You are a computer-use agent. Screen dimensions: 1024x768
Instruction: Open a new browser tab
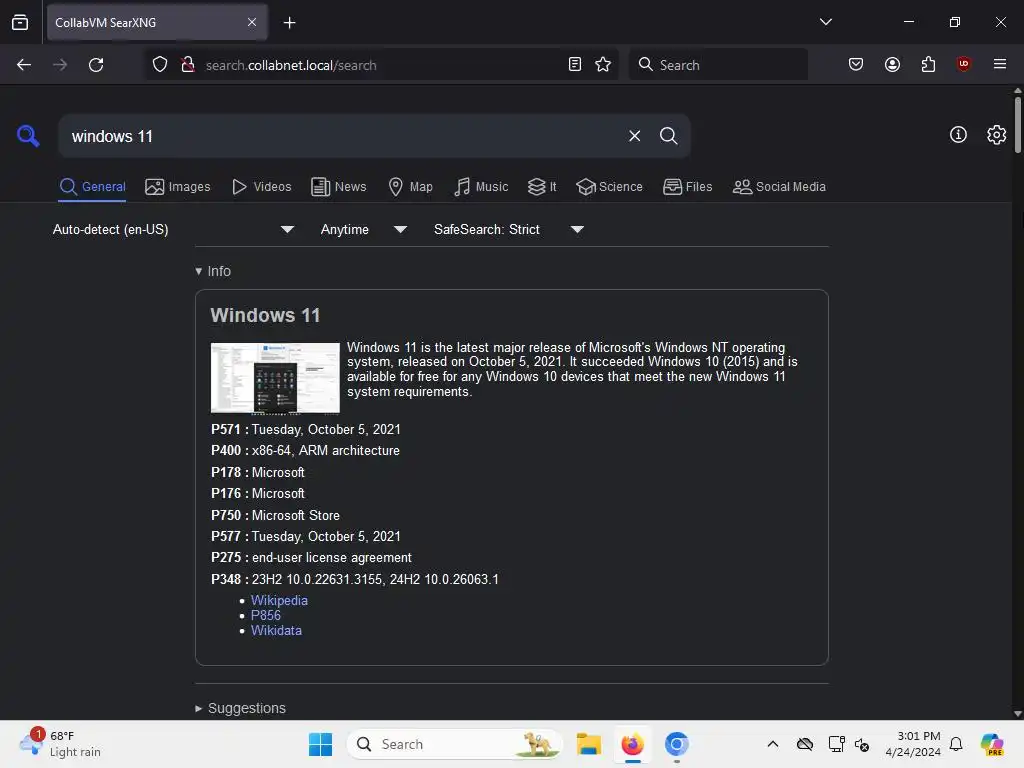point(289,23)
